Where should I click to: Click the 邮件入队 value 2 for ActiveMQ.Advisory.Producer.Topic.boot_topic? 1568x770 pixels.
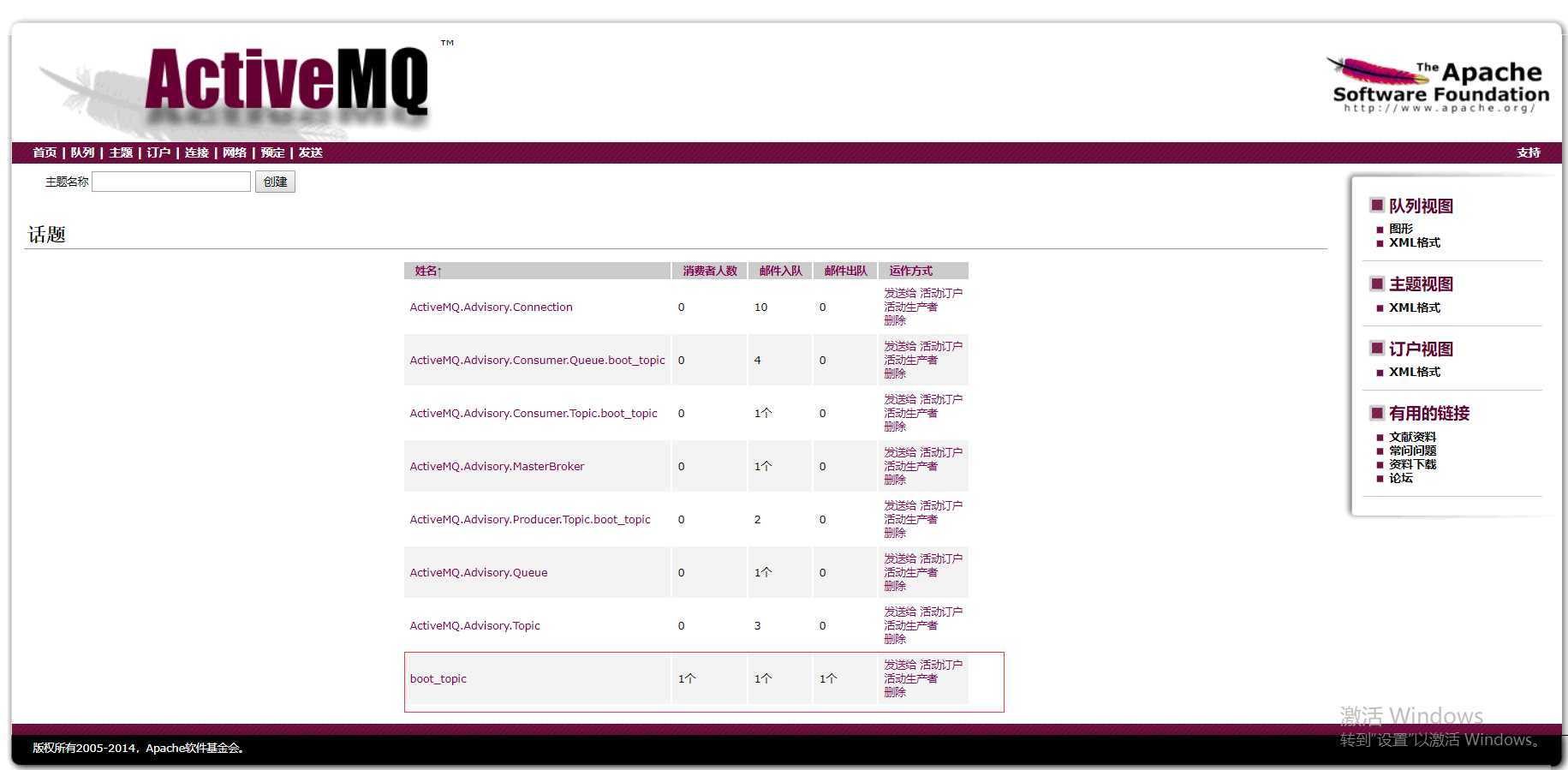tap(757, 519)
